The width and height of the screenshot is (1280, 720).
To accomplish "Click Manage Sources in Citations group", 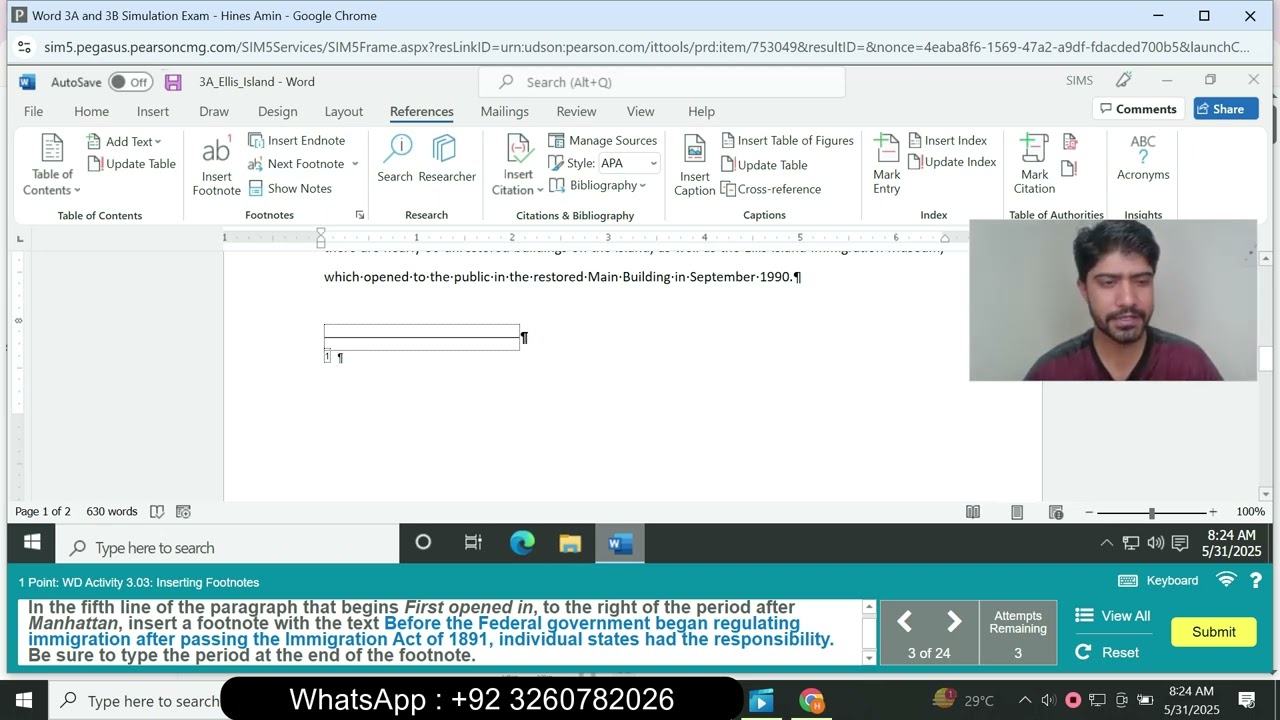I will point(603,141).
